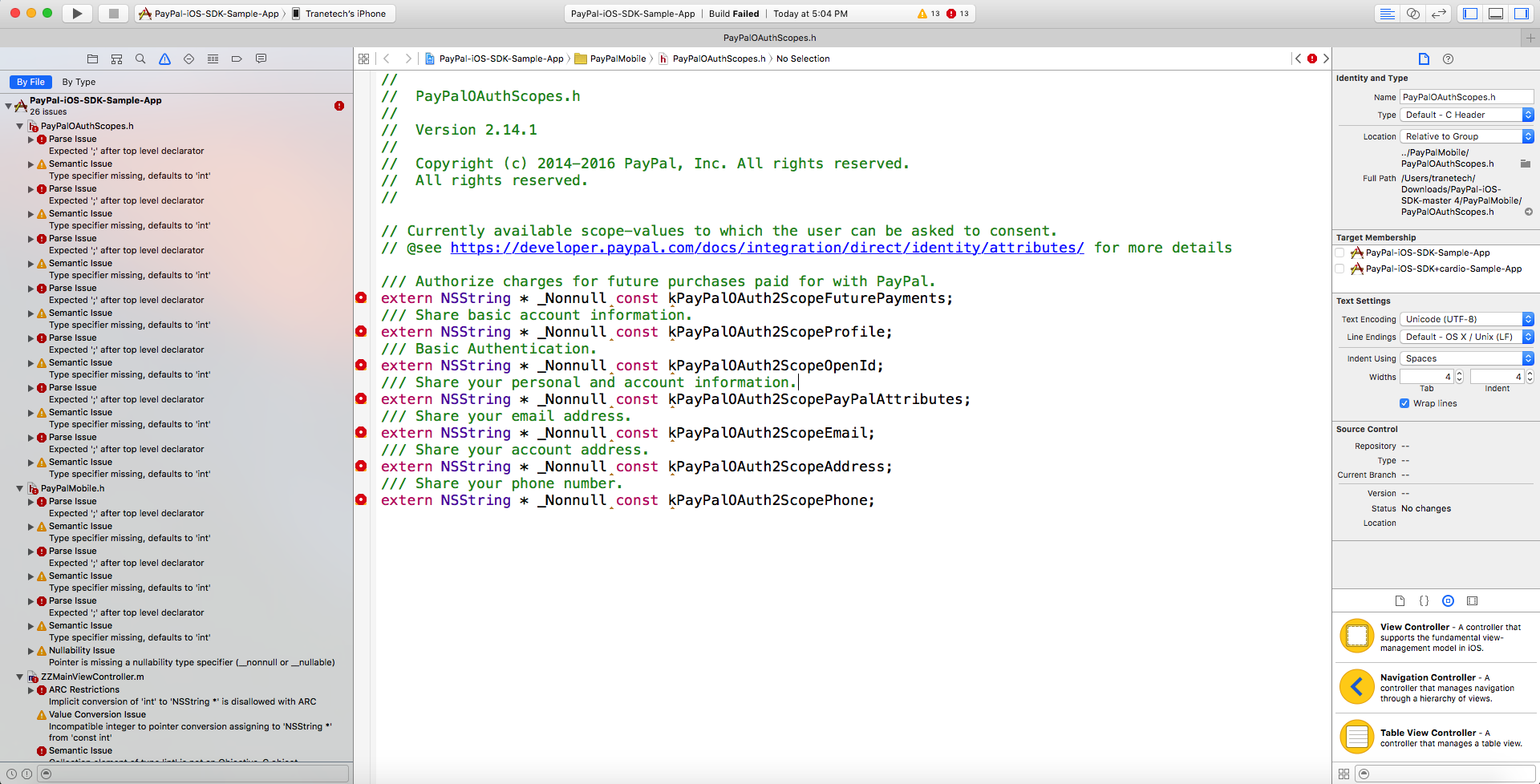This screenshot has width=1540, height=784.
Task: Open the Project navigator folder icon
Action: (92, 59)
